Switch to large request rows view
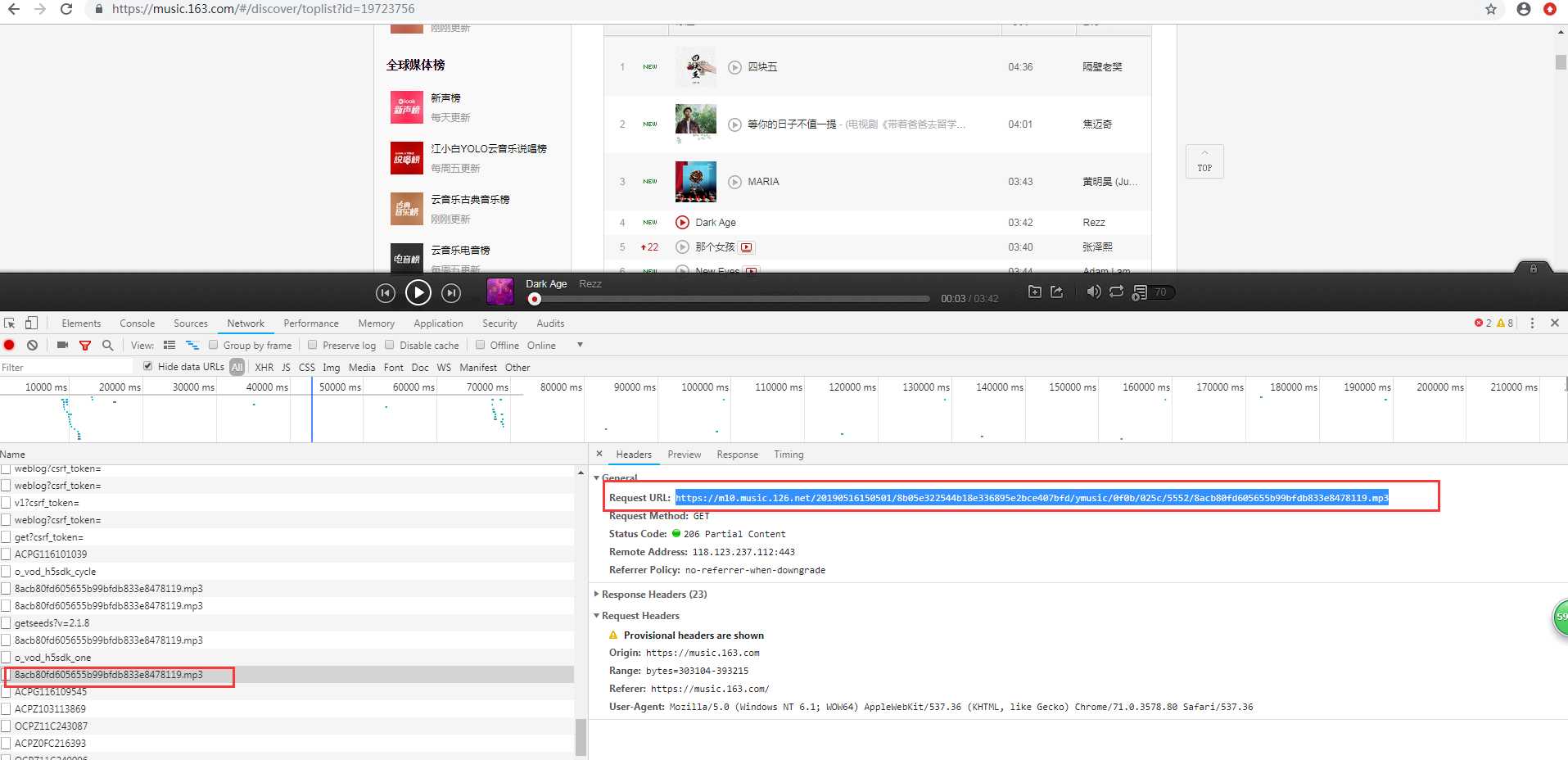 click(169, 346)
